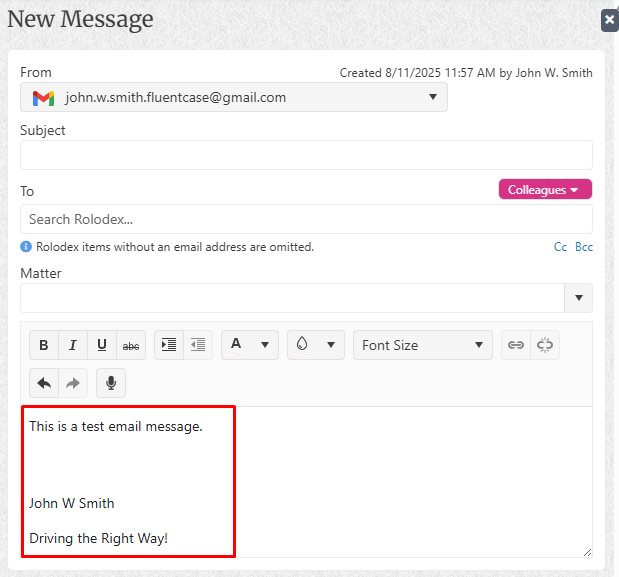Click the Gmail logo icon
619x577 pixels.
coord(43,98)
